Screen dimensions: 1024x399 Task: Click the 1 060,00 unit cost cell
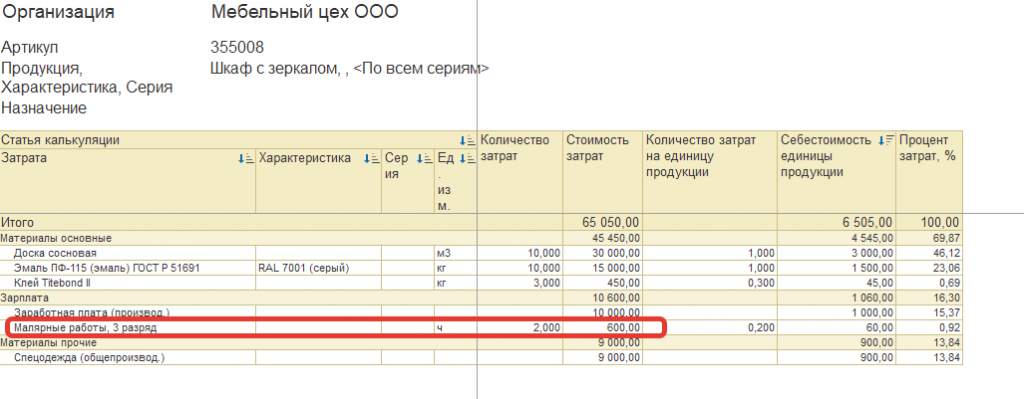[837, 298]
